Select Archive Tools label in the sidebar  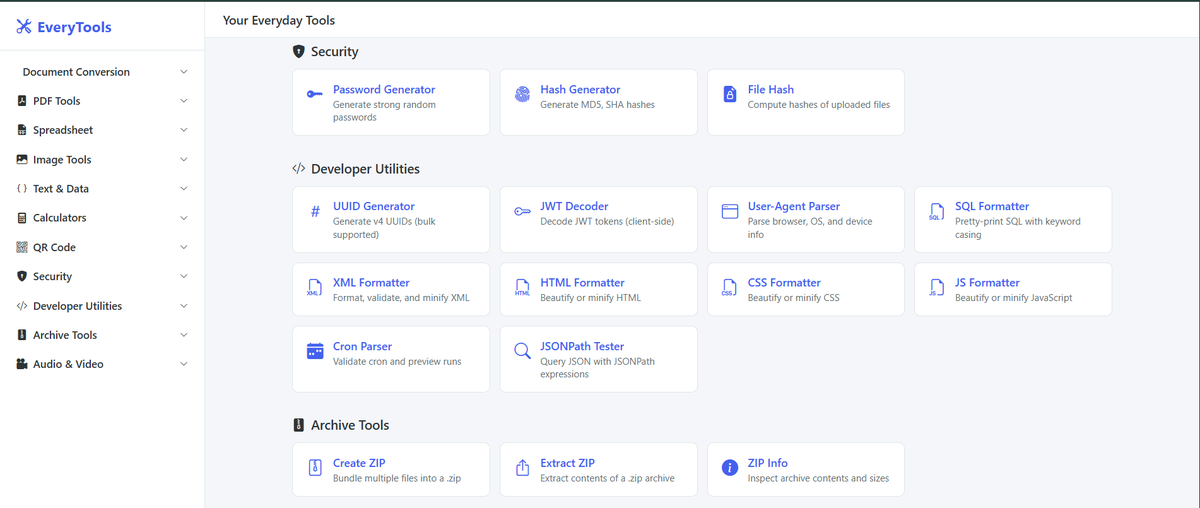[65, 335]
